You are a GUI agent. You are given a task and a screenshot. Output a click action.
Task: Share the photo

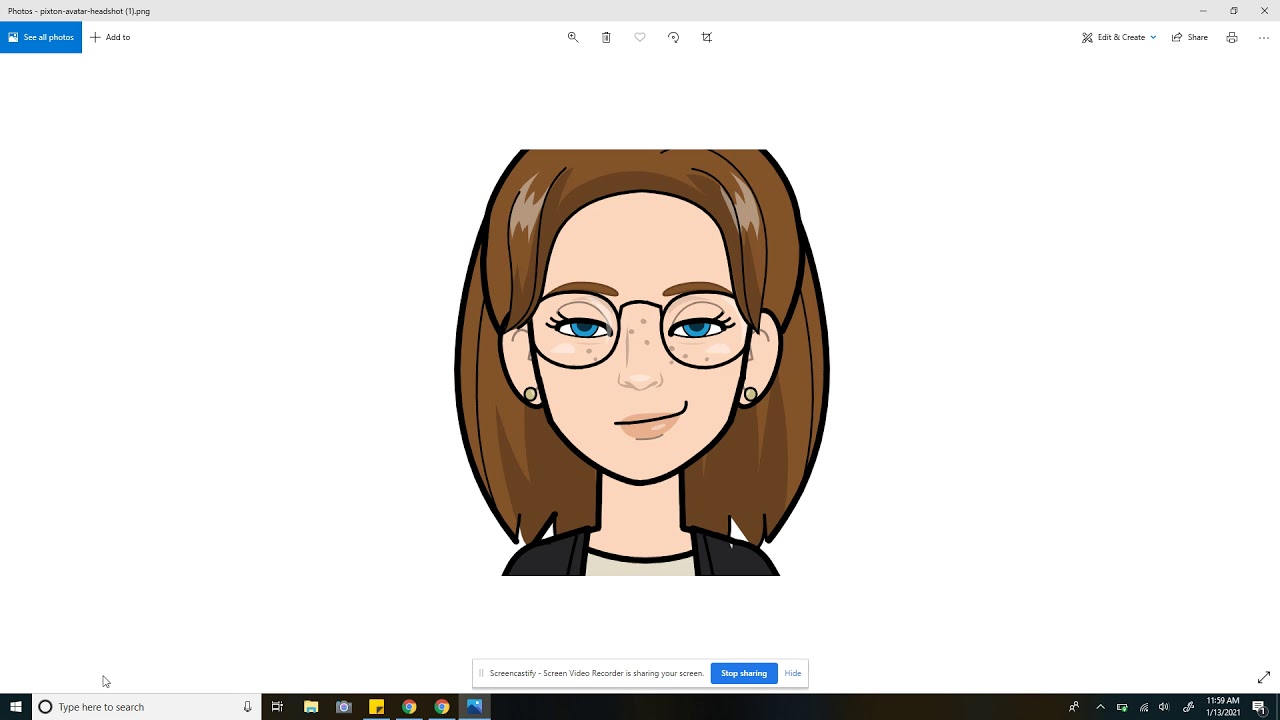1190,37
